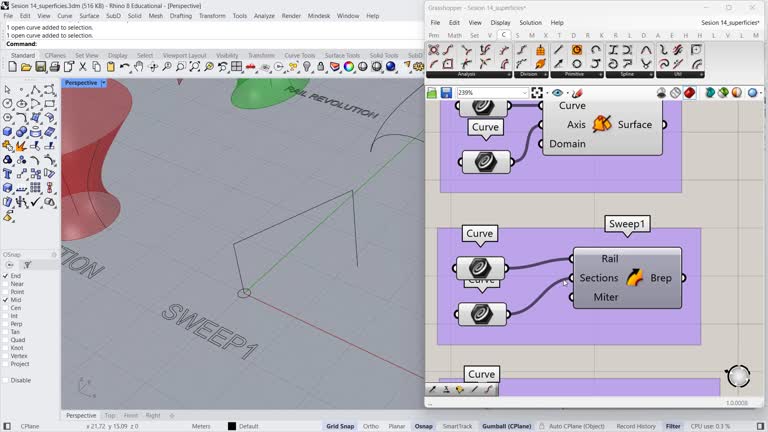Screen dimensions: 768x432
Task: Click the Revolution component icon
Action: point(601,124)
